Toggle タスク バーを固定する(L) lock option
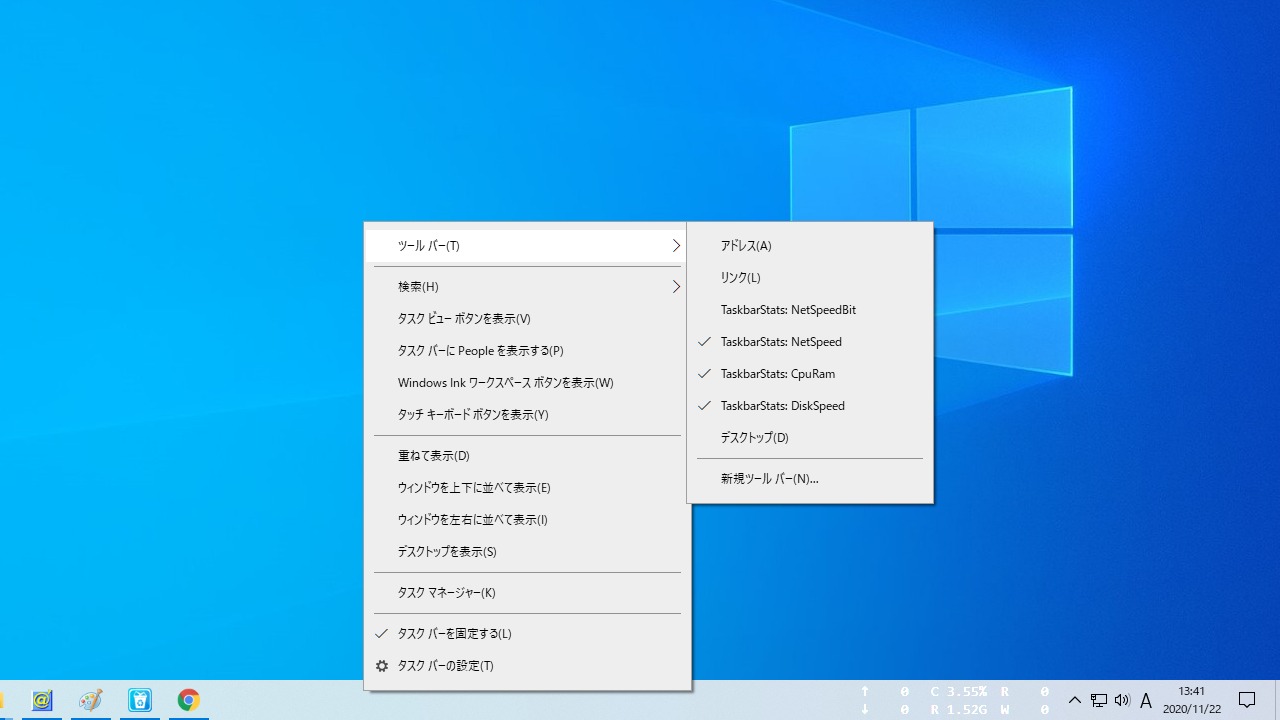Viewport: 1280px width, 720px height. [527, 634]
